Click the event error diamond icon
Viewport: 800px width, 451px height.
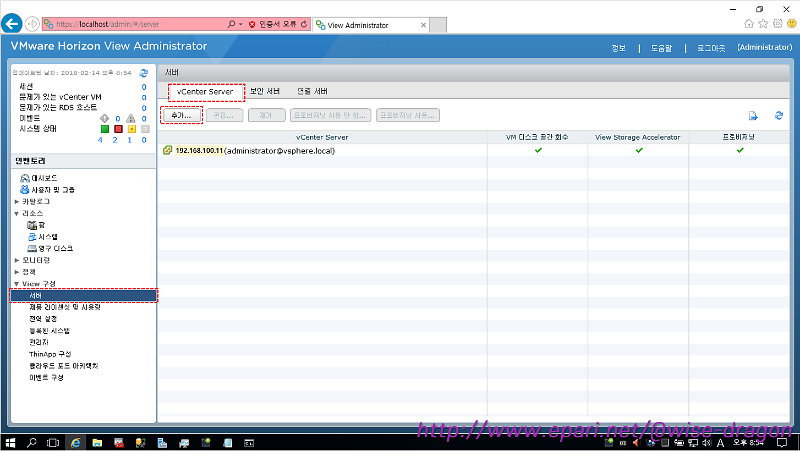point(105,118)
